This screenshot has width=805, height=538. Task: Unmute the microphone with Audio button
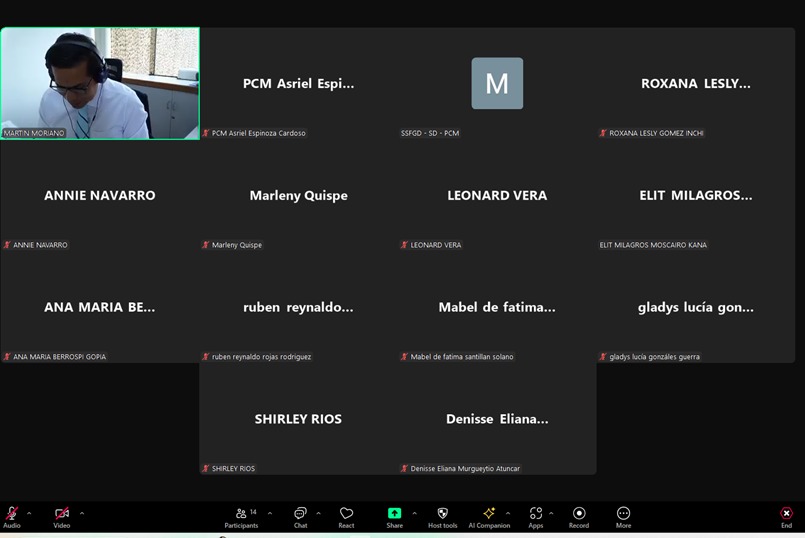point(12,514)
